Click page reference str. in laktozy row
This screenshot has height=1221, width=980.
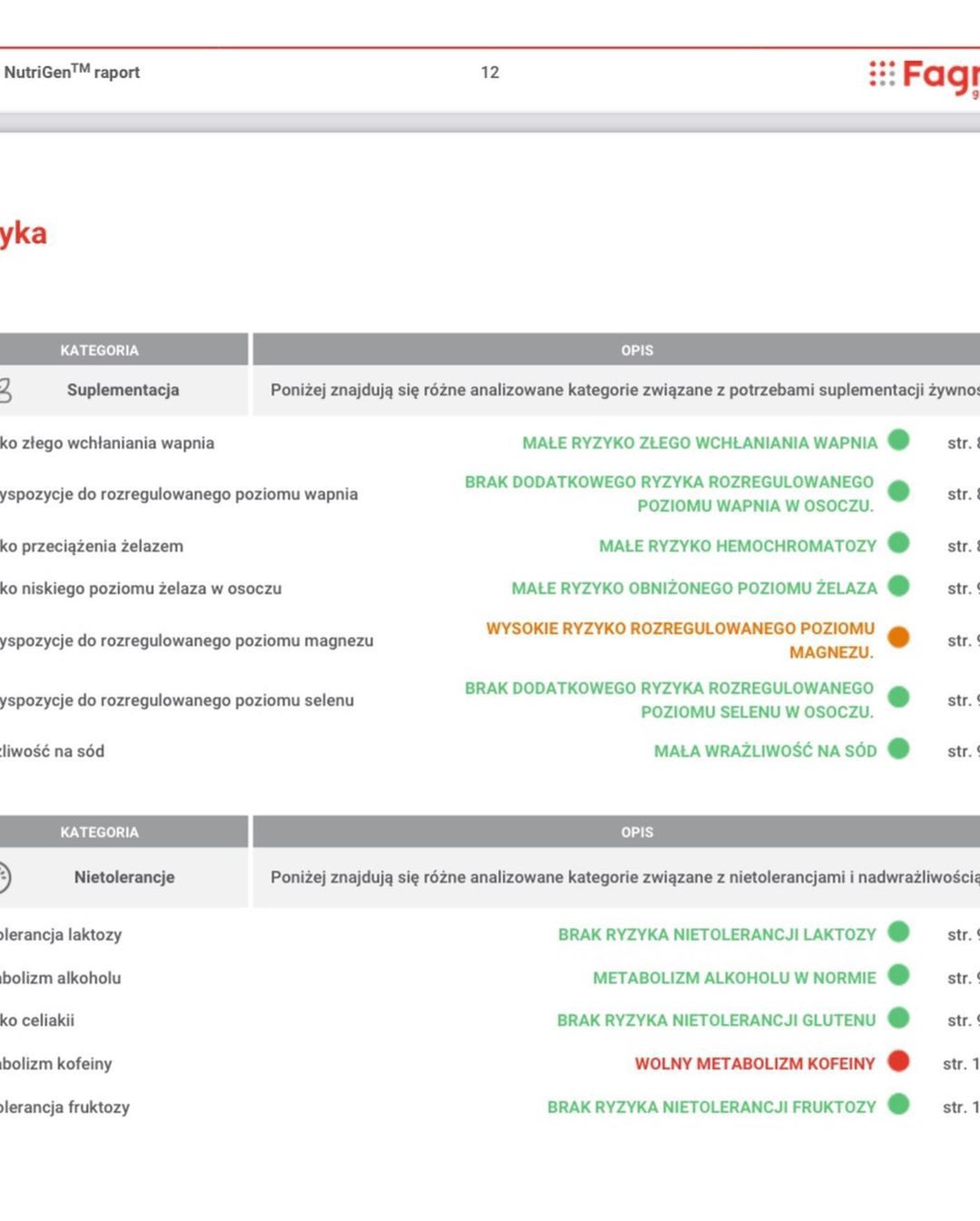pyautogui.click(x=964, y=934)
